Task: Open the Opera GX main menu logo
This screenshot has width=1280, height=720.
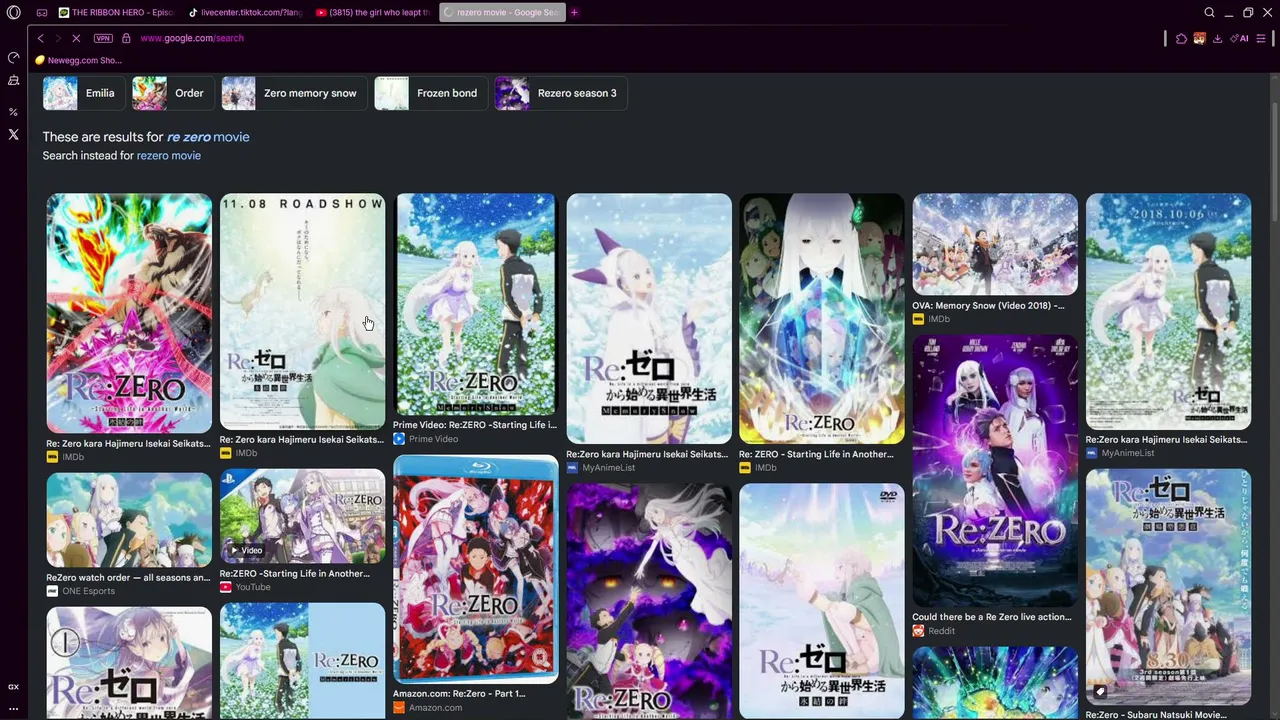Action: pyautogui.click(x=13, y=12)
